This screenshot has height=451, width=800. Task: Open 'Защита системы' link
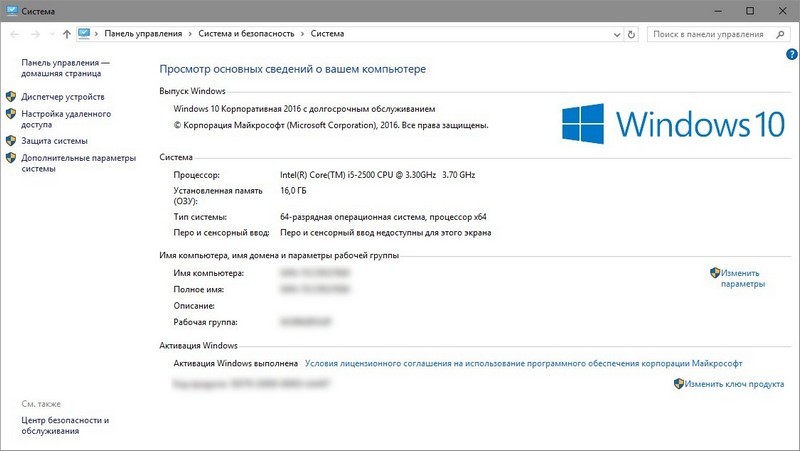click(x=54, y=141)
